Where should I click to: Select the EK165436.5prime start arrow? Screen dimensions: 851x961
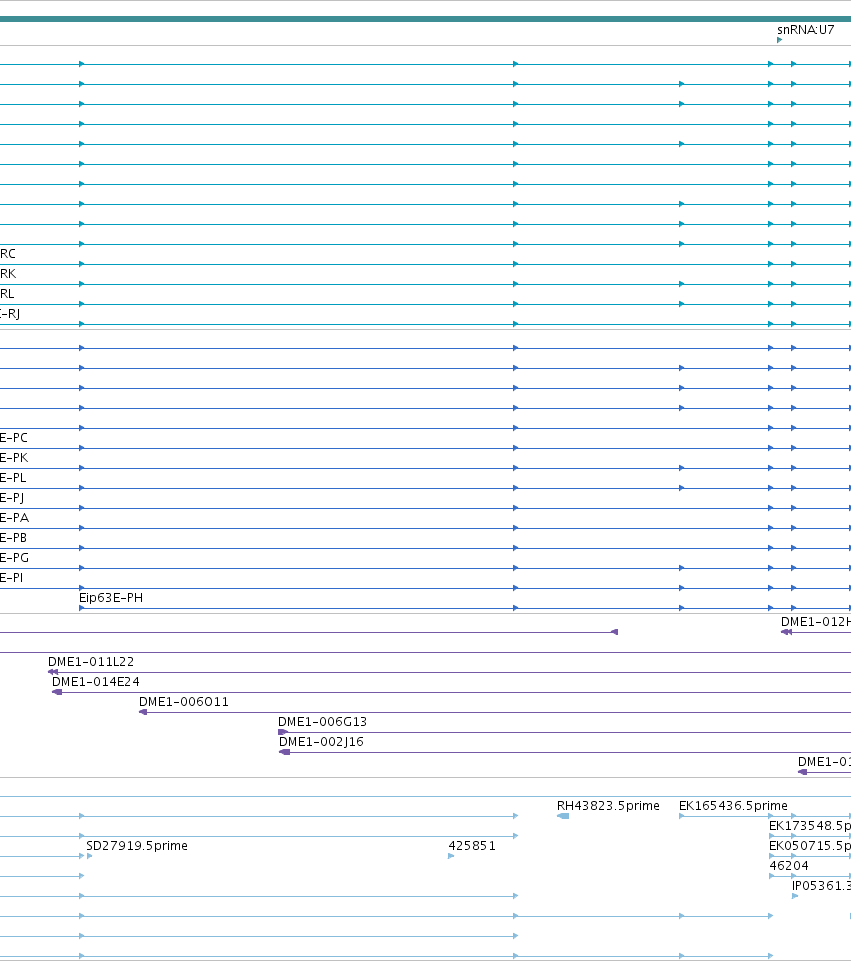(x=682, y=816)
